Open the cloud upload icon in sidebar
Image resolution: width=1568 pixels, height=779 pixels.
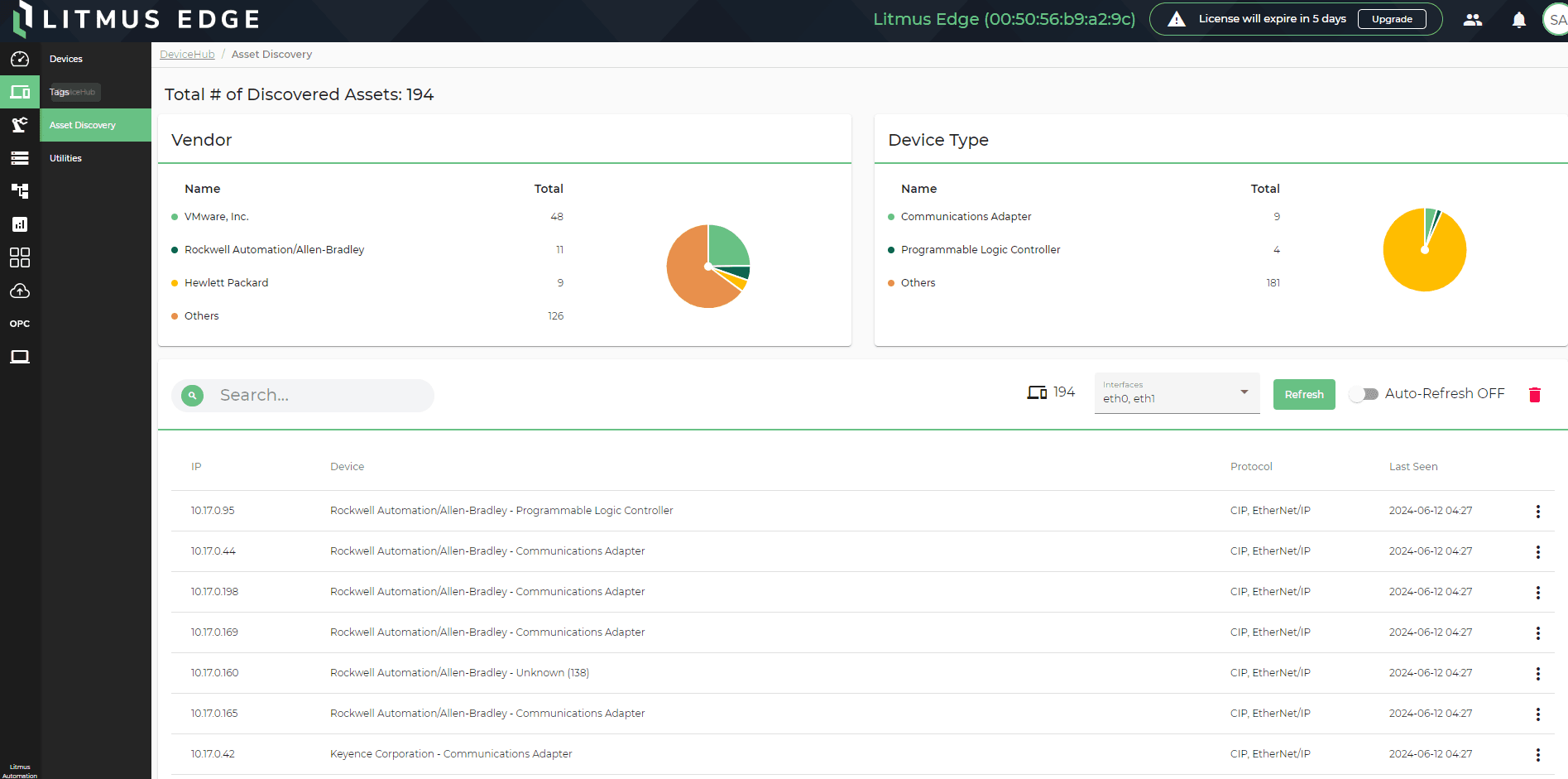(20, 291)
